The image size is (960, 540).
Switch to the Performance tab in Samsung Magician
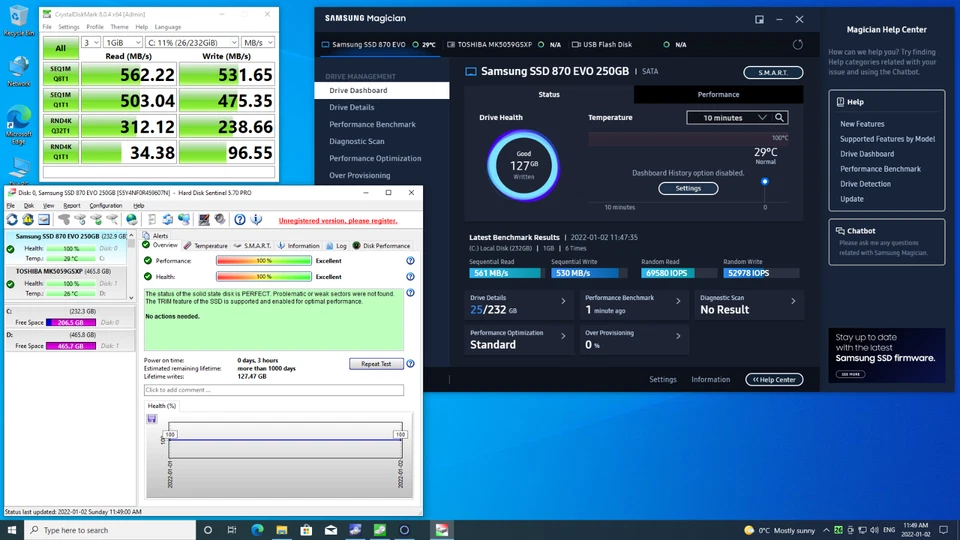click(718, 94)
